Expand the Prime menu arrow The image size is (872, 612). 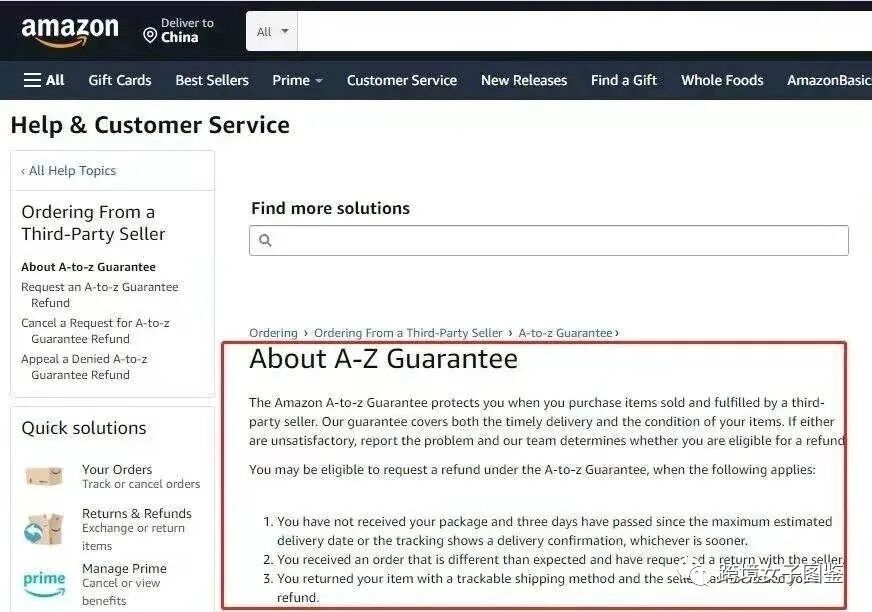pyautogui.click(x=319, y=81)
